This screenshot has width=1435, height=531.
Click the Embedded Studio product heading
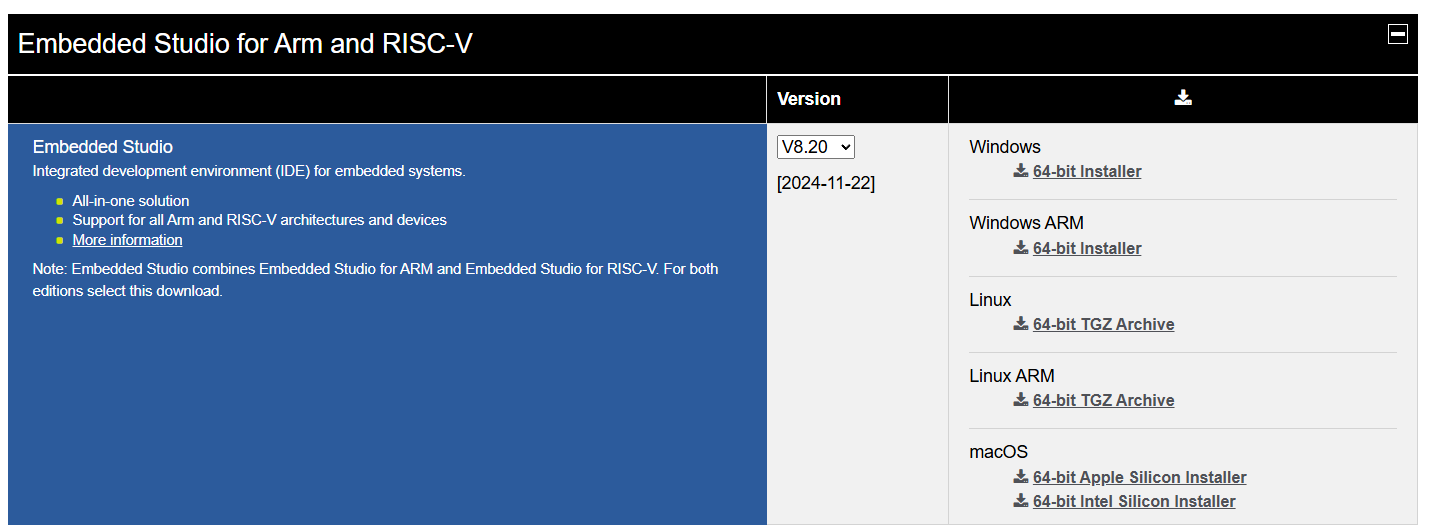pyautogui.click(x=103, y=147)
